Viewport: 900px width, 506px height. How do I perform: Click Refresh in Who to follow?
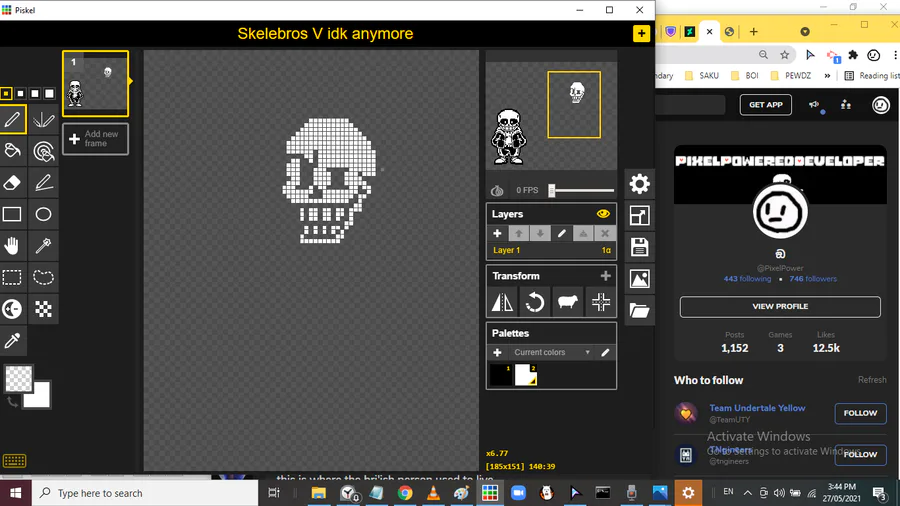(x=872, y=380)
